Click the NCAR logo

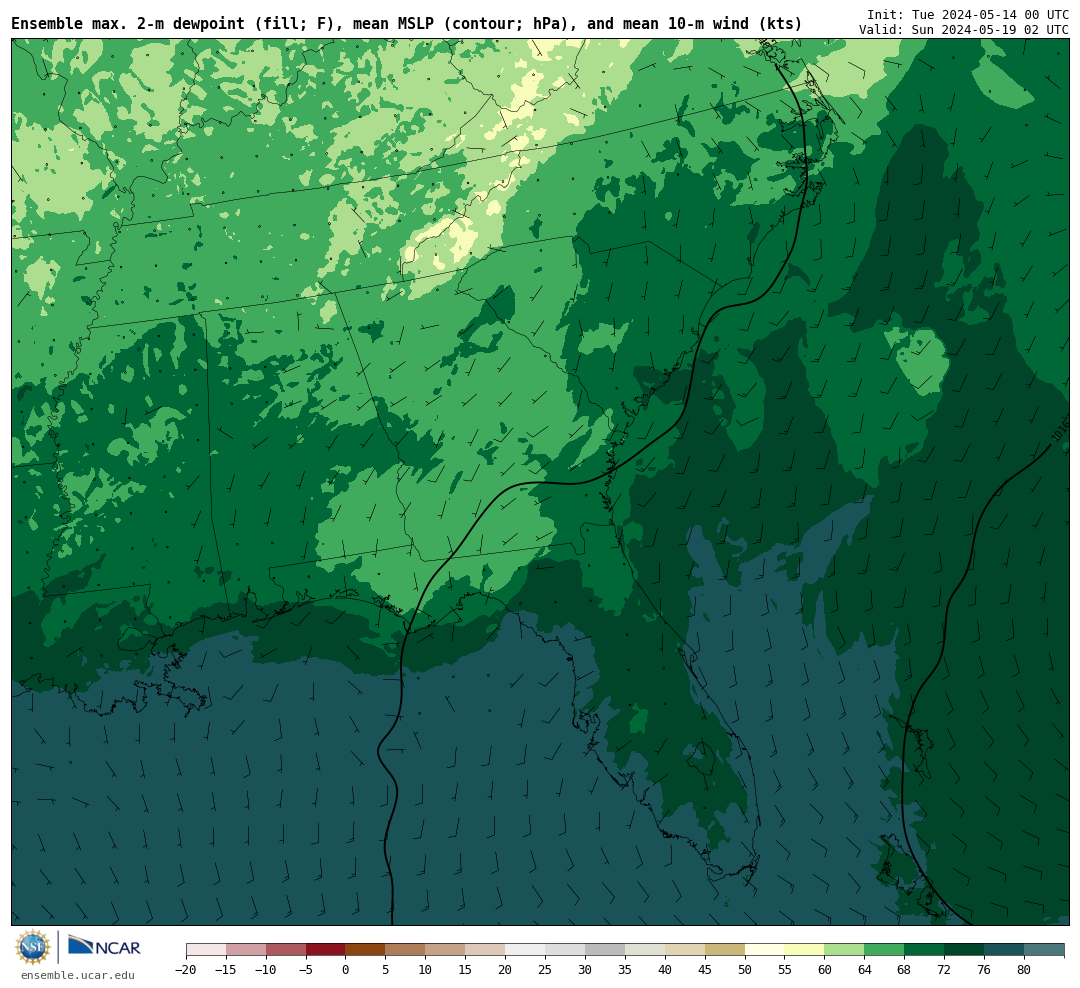coord(104,946)
